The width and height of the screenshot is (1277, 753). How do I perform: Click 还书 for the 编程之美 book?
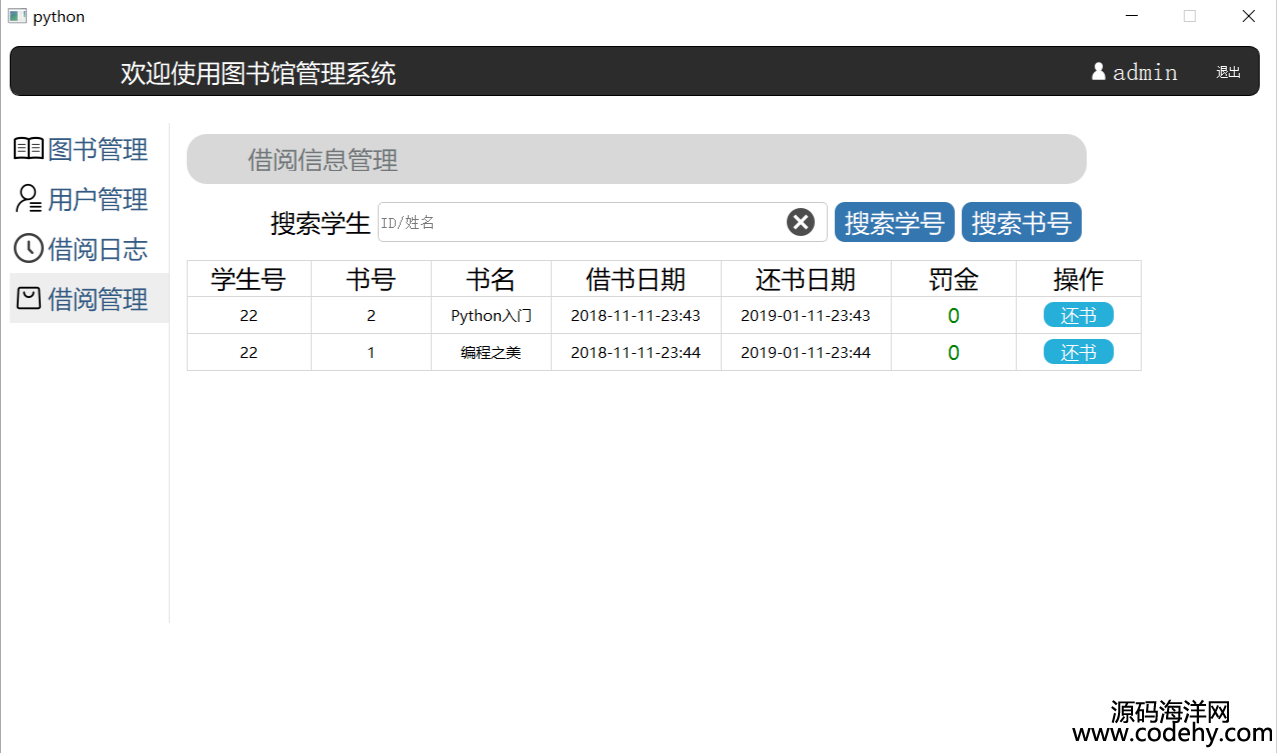[x=1078, y=352]
